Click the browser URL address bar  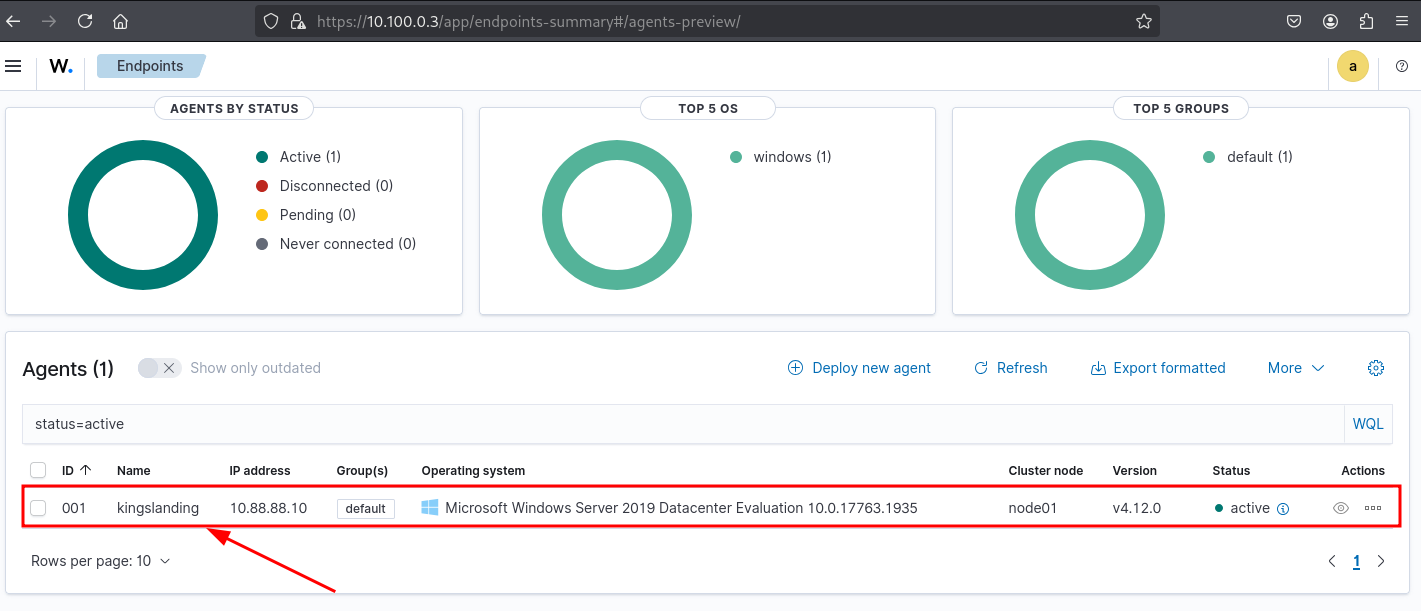(x=707, y=21)
